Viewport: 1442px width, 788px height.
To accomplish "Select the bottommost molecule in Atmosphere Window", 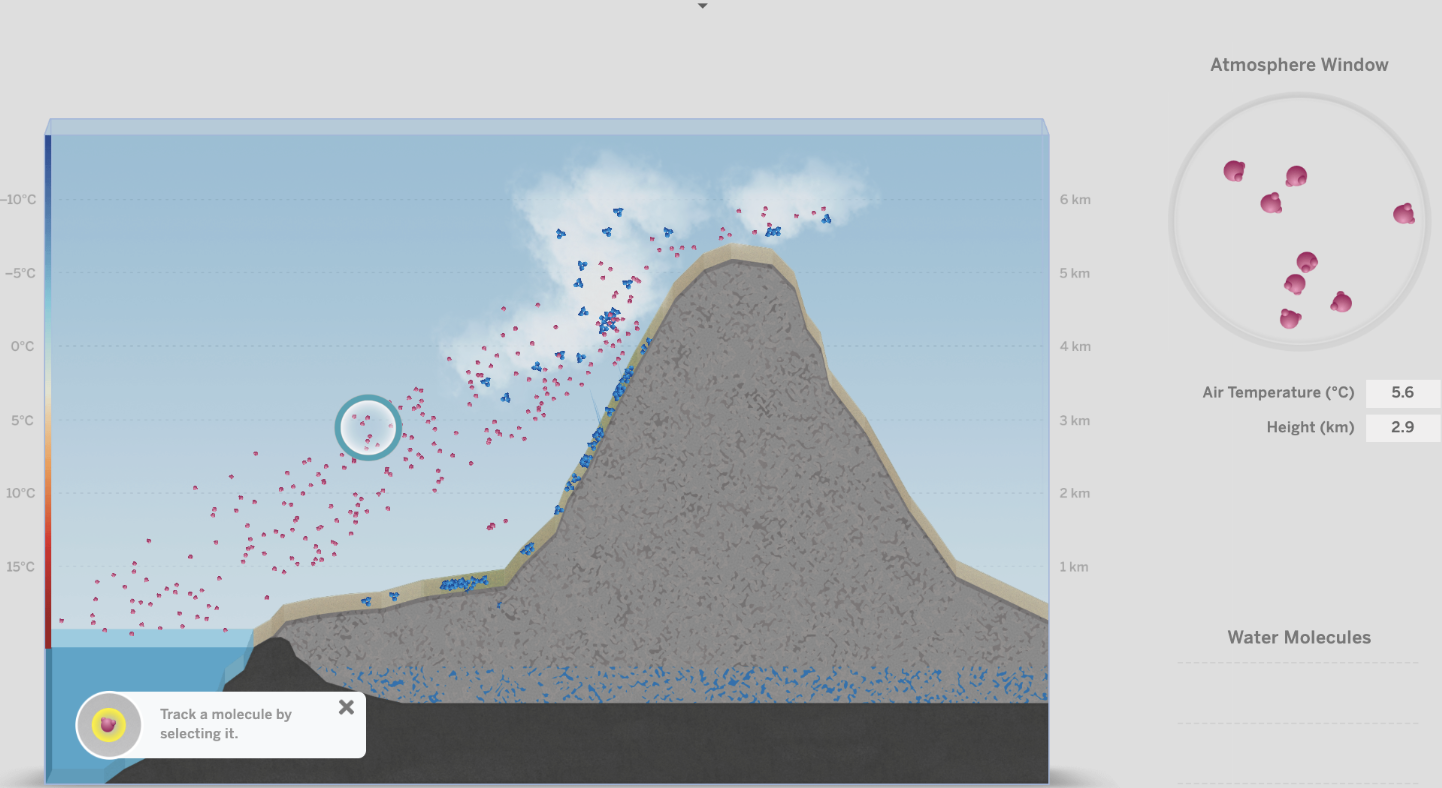I will (1290, 319).
